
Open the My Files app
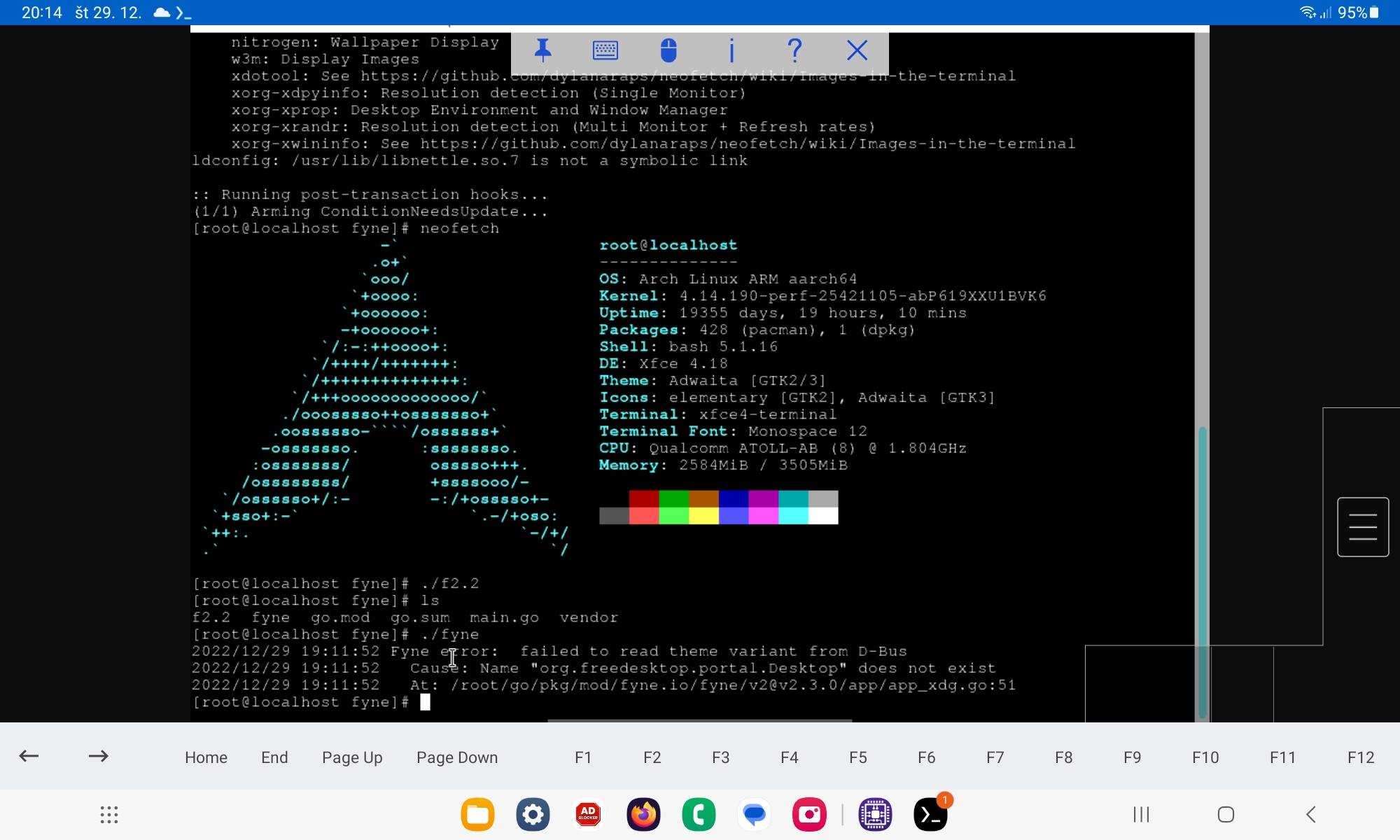477,814
